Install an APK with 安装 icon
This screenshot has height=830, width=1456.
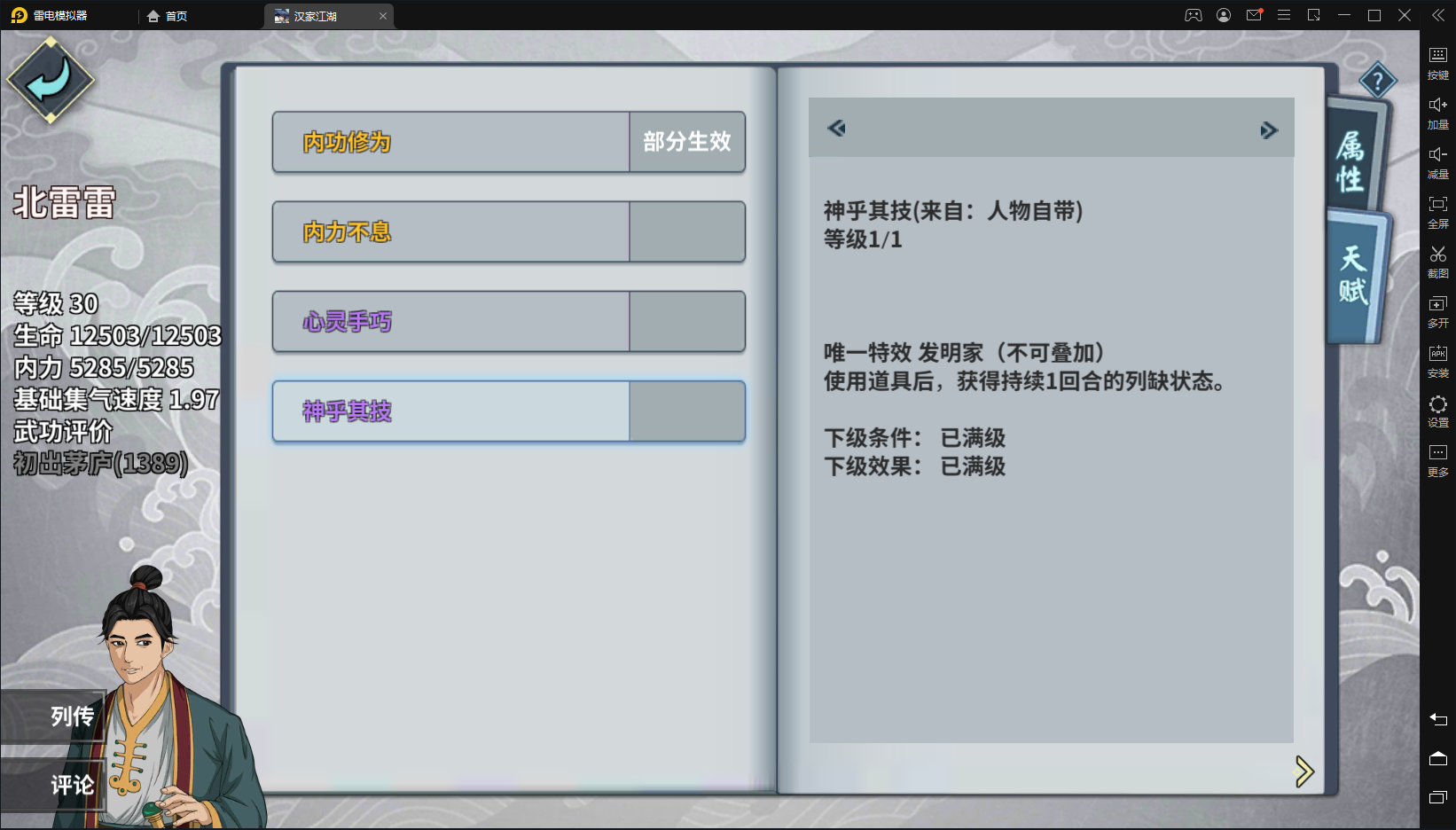1438,360
